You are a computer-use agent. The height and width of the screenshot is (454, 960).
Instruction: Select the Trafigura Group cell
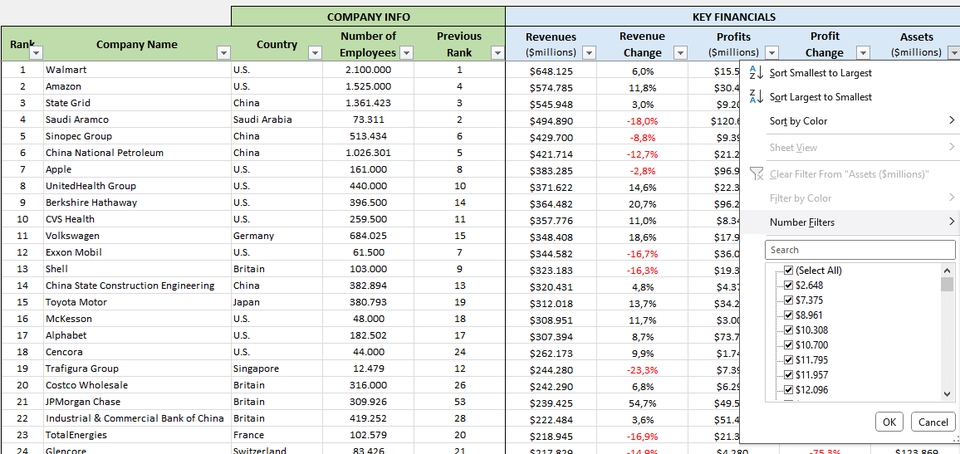[137, 368]
